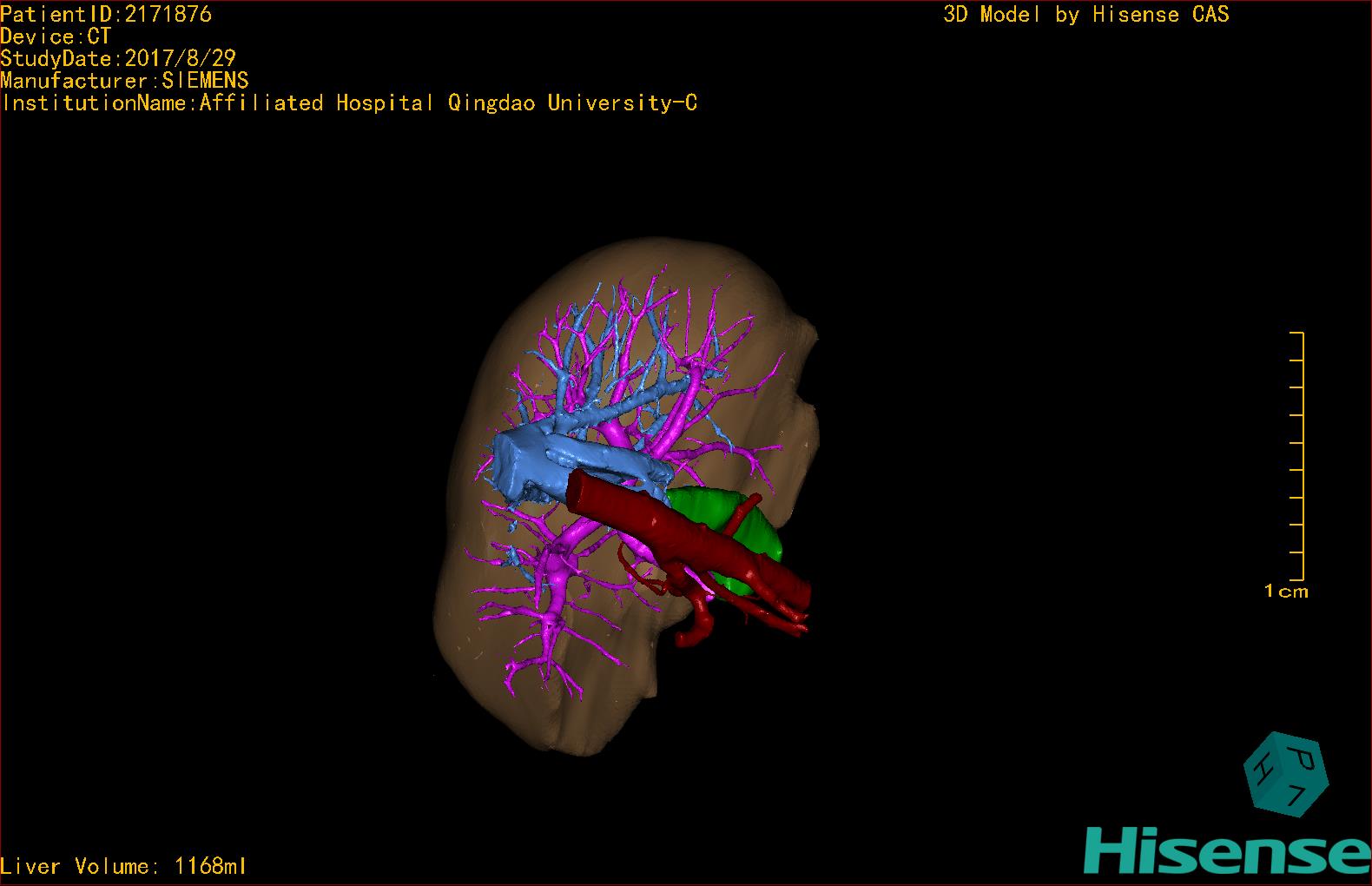Click the "1cm" scale label
Viewport: 1372px width, 886px height.
tap(1286, 592)
